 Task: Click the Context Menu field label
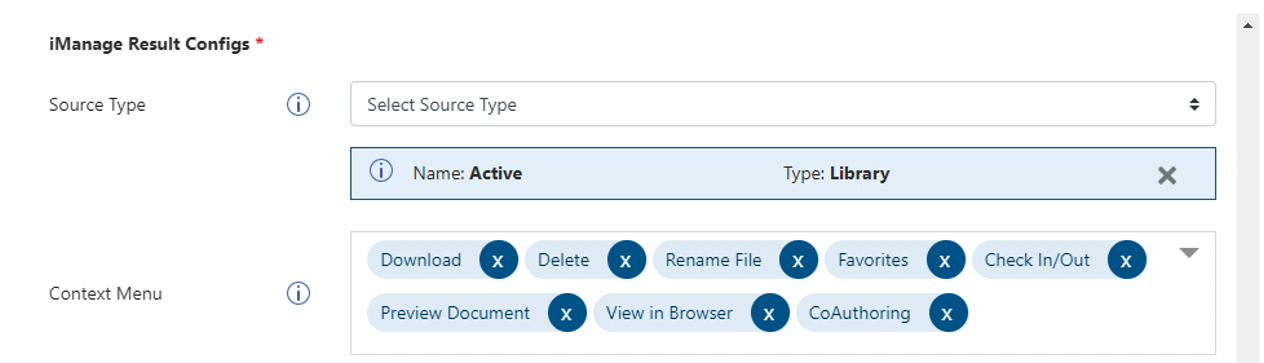pos(105,293)
